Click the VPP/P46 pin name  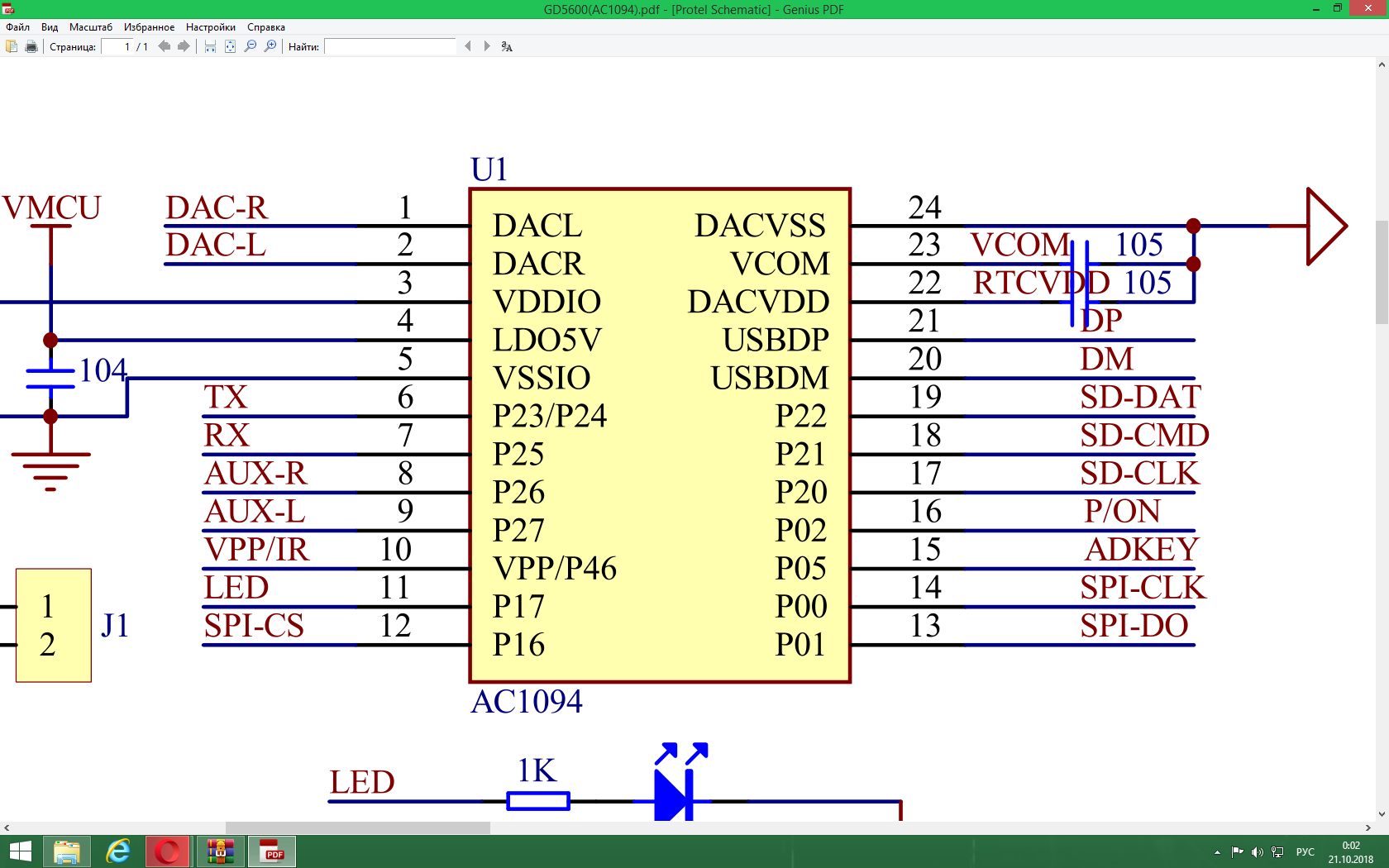555,569
